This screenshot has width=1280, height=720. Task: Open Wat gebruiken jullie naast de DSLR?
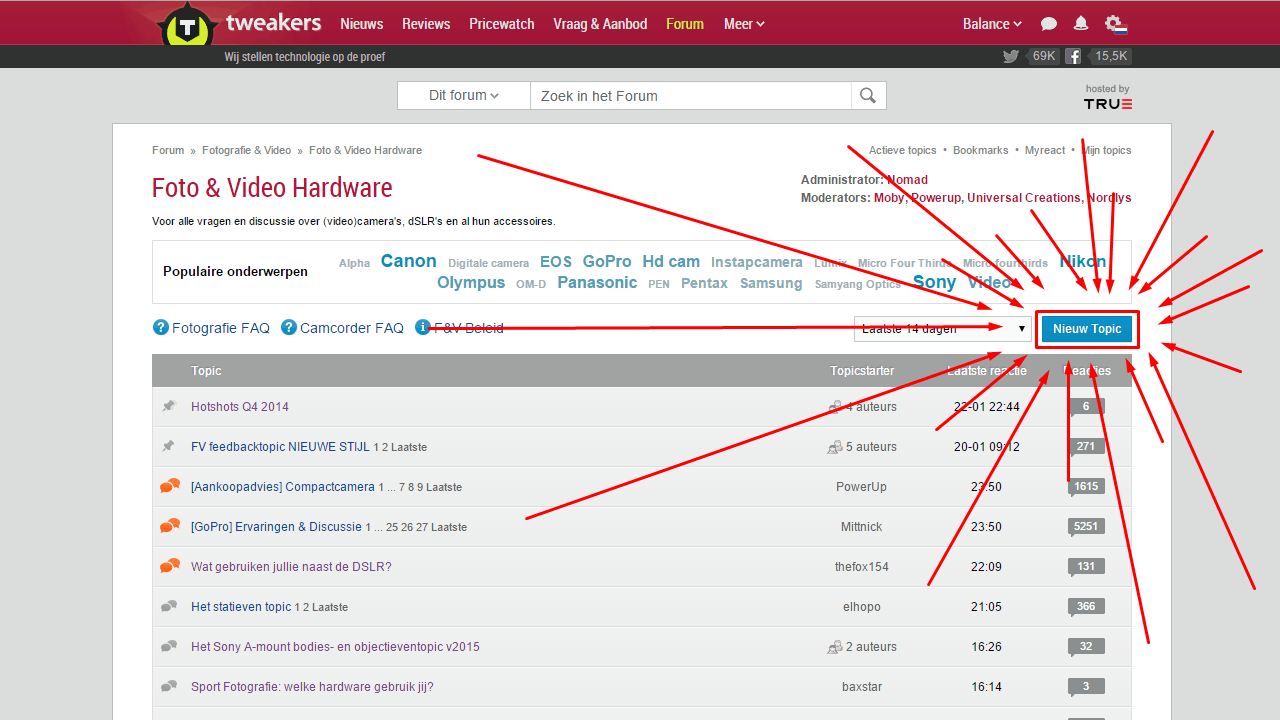[x=291, y=567]
